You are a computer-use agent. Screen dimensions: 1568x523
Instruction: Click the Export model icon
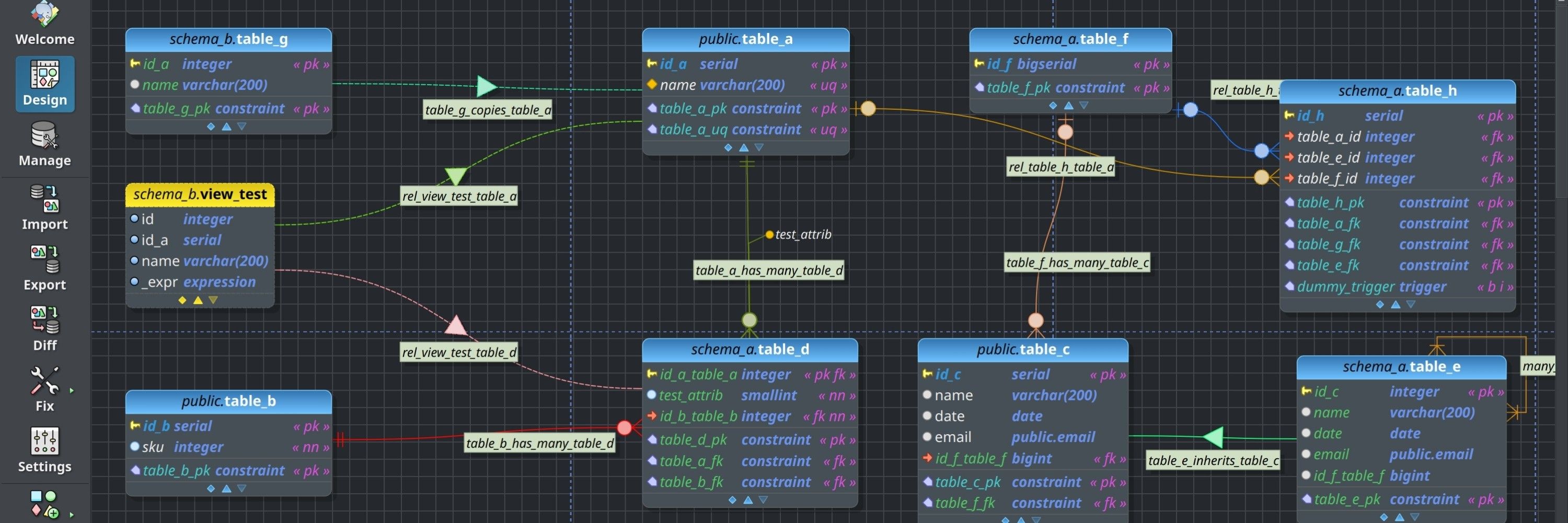44,268
